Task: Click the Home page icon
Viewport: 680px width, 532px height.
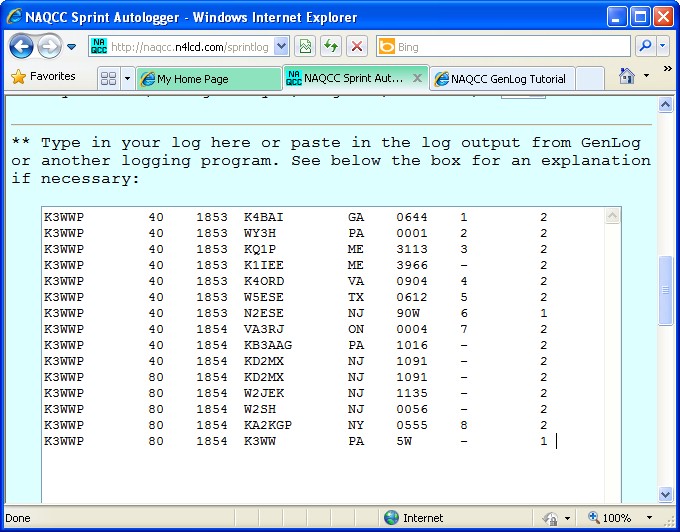Action: (627, 77)
